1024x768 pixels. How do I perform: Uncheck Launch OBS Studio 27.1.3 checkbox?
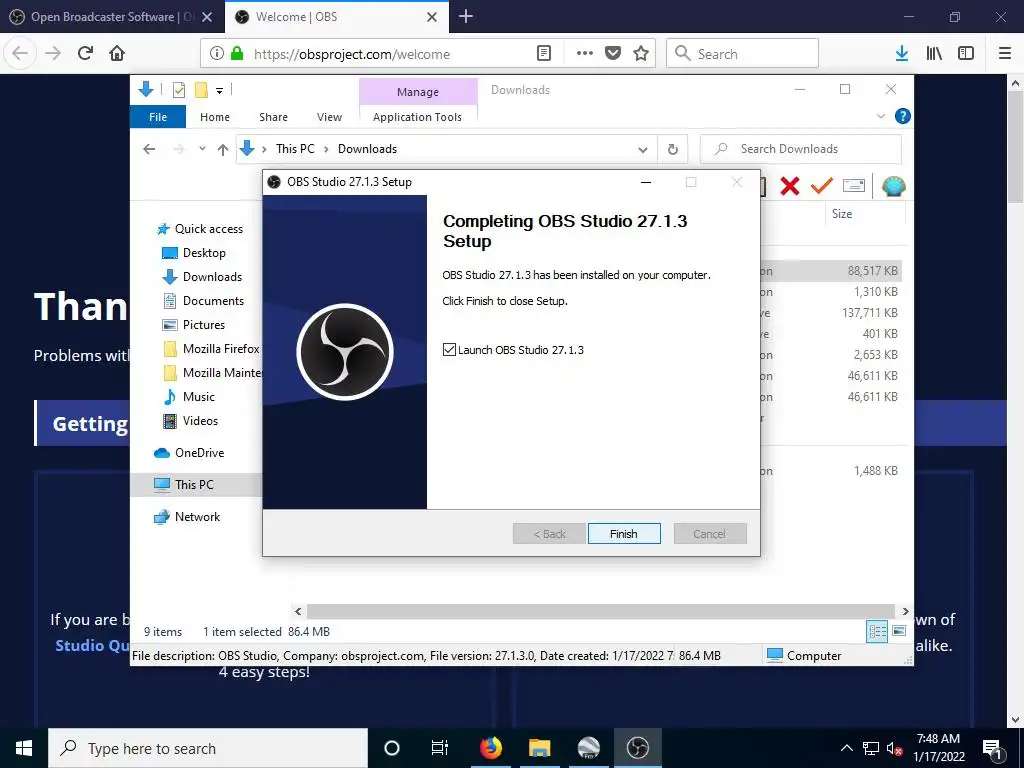[449, 350]
